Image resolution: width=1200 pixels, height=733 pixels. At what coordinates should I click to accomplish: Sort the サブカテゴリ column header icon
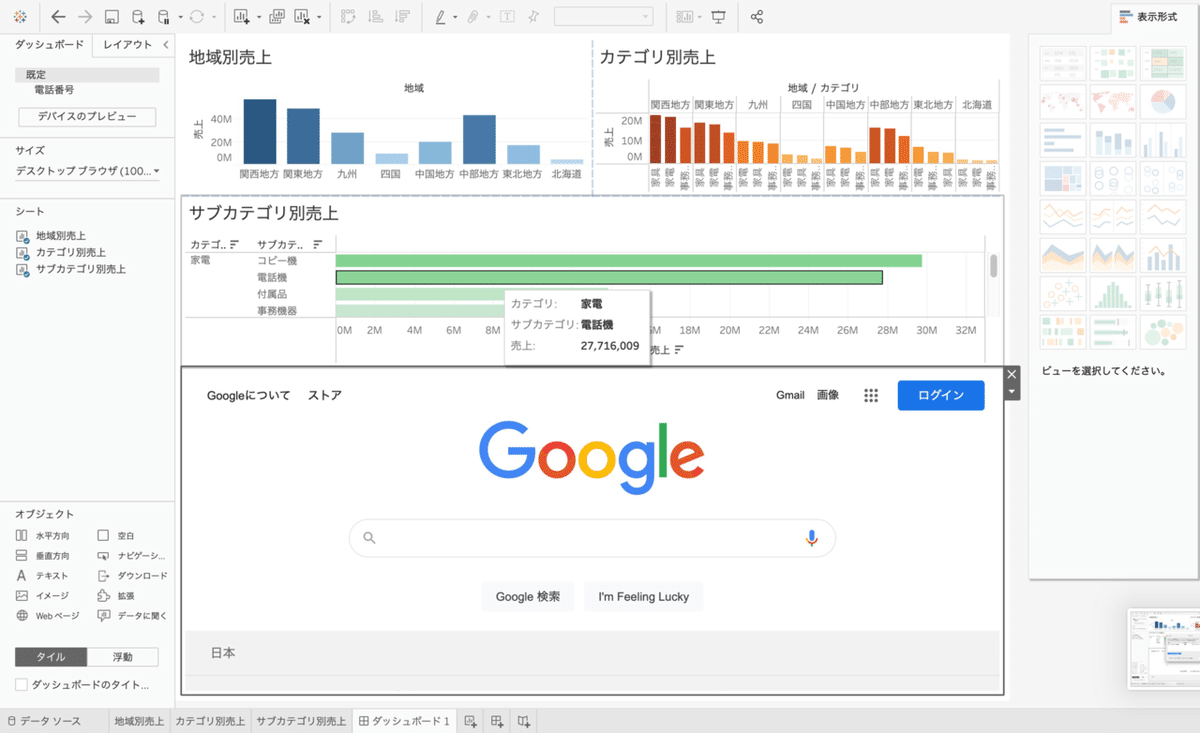(x=317, y=244)
